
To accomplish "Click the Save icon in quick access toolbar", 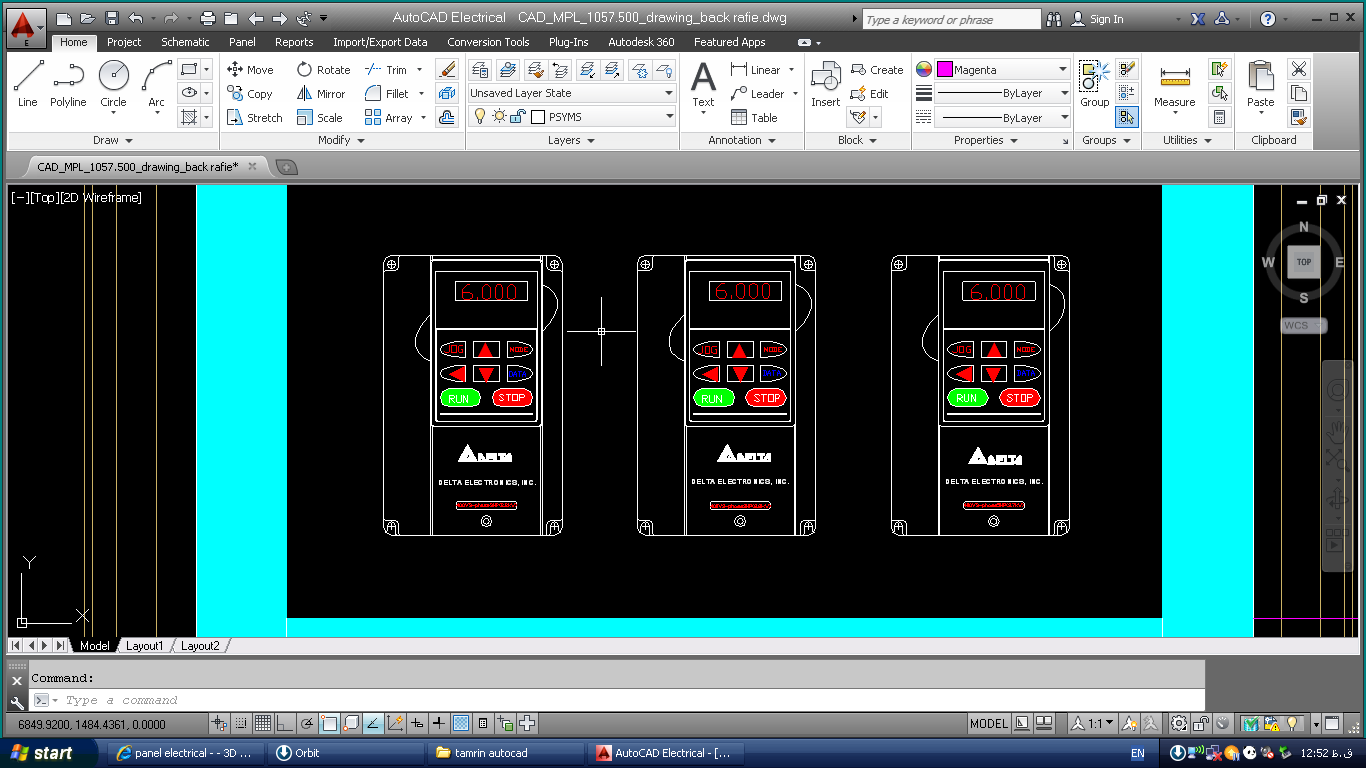I will tap(111, 18).
